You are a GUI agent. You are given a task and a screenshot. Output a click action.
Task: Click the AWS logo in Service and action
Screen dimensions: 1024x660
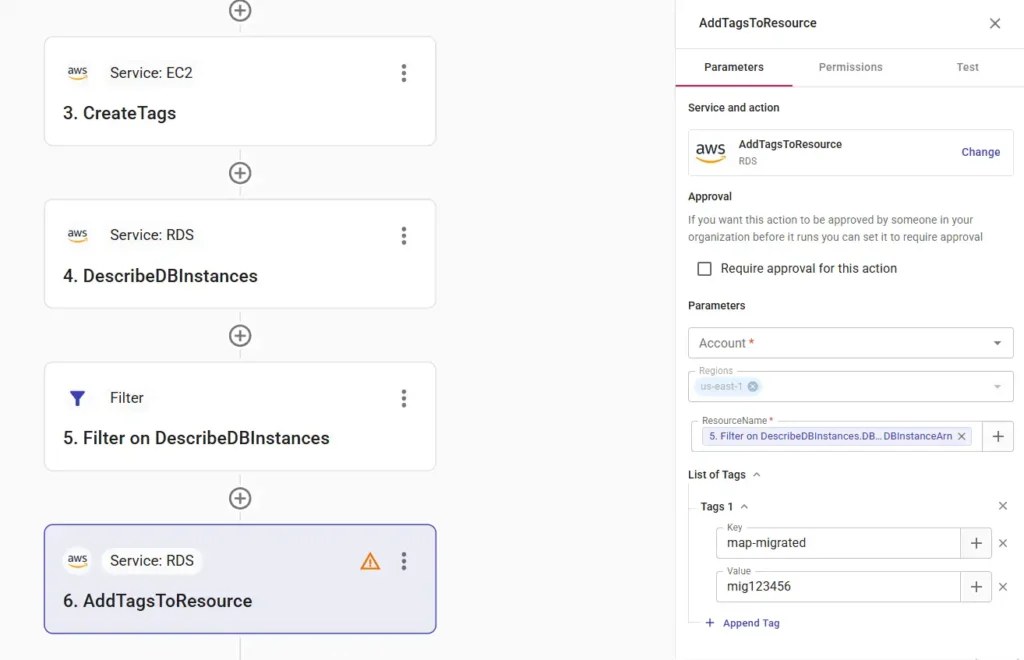pos(711,152)
